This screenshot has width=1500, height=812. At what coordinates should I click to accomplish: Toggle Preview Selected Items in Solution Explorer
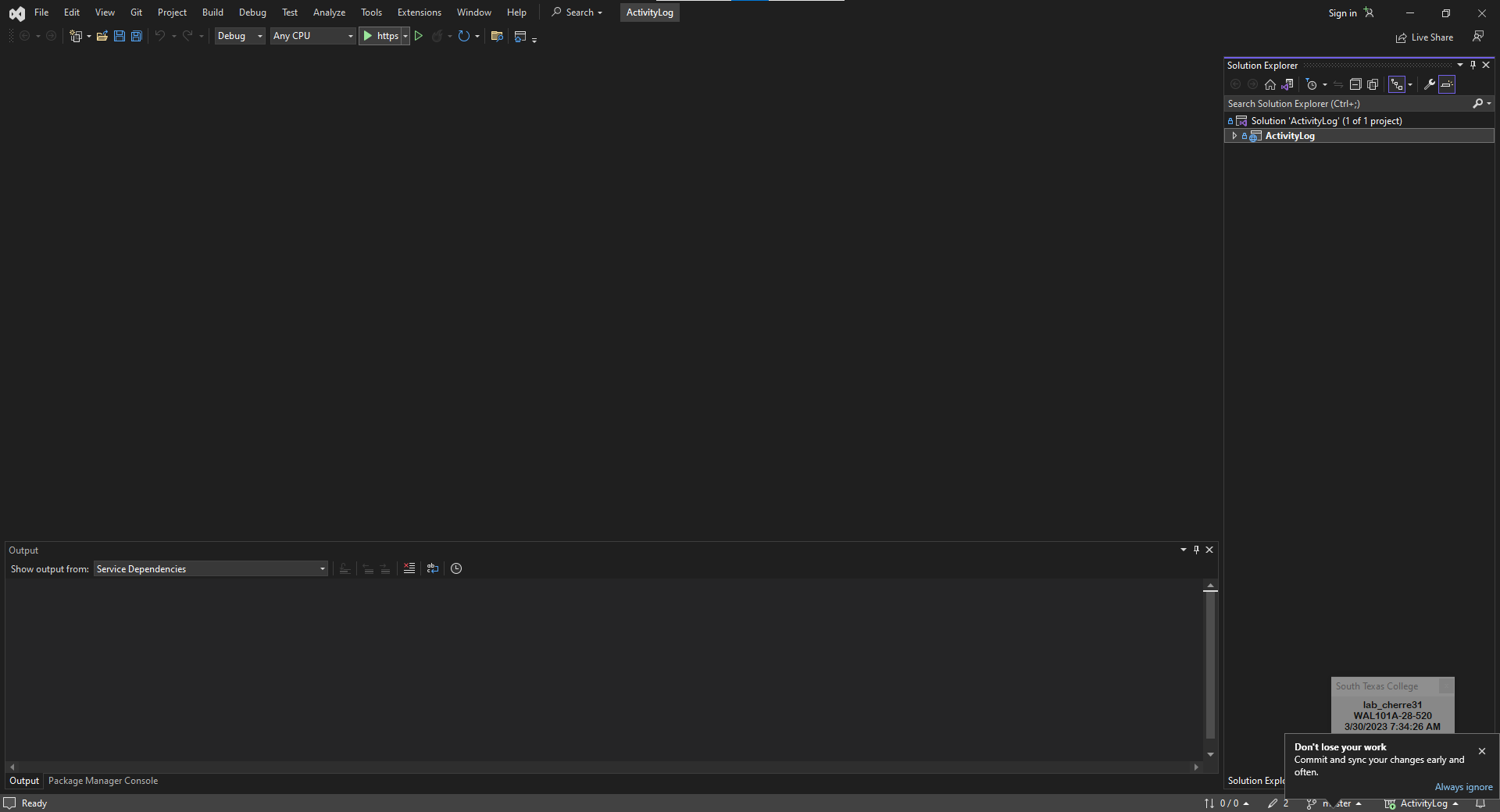pos(1447,84)
